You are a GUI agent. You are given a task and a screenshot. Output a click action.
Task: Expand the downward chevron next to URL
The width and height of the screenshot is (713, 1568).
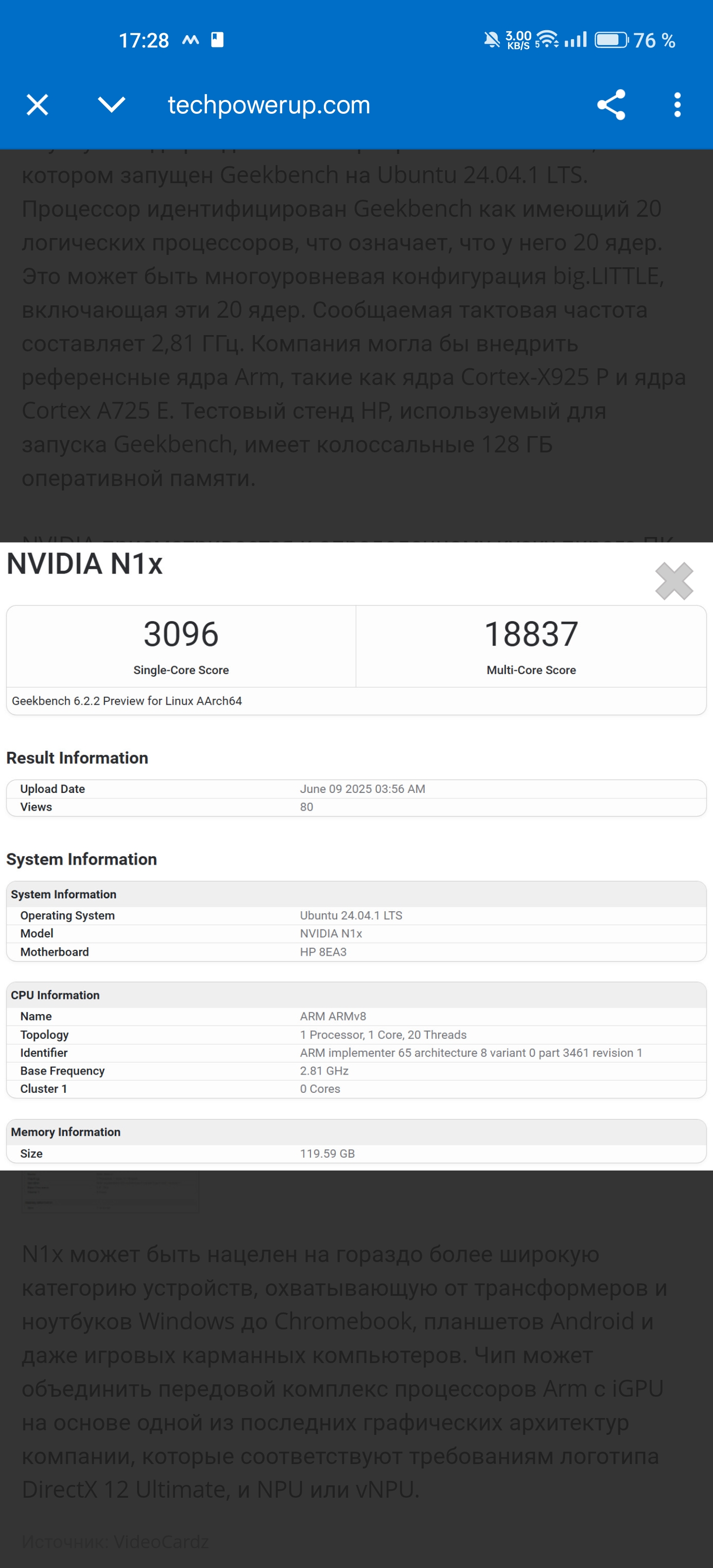(111, 105)
